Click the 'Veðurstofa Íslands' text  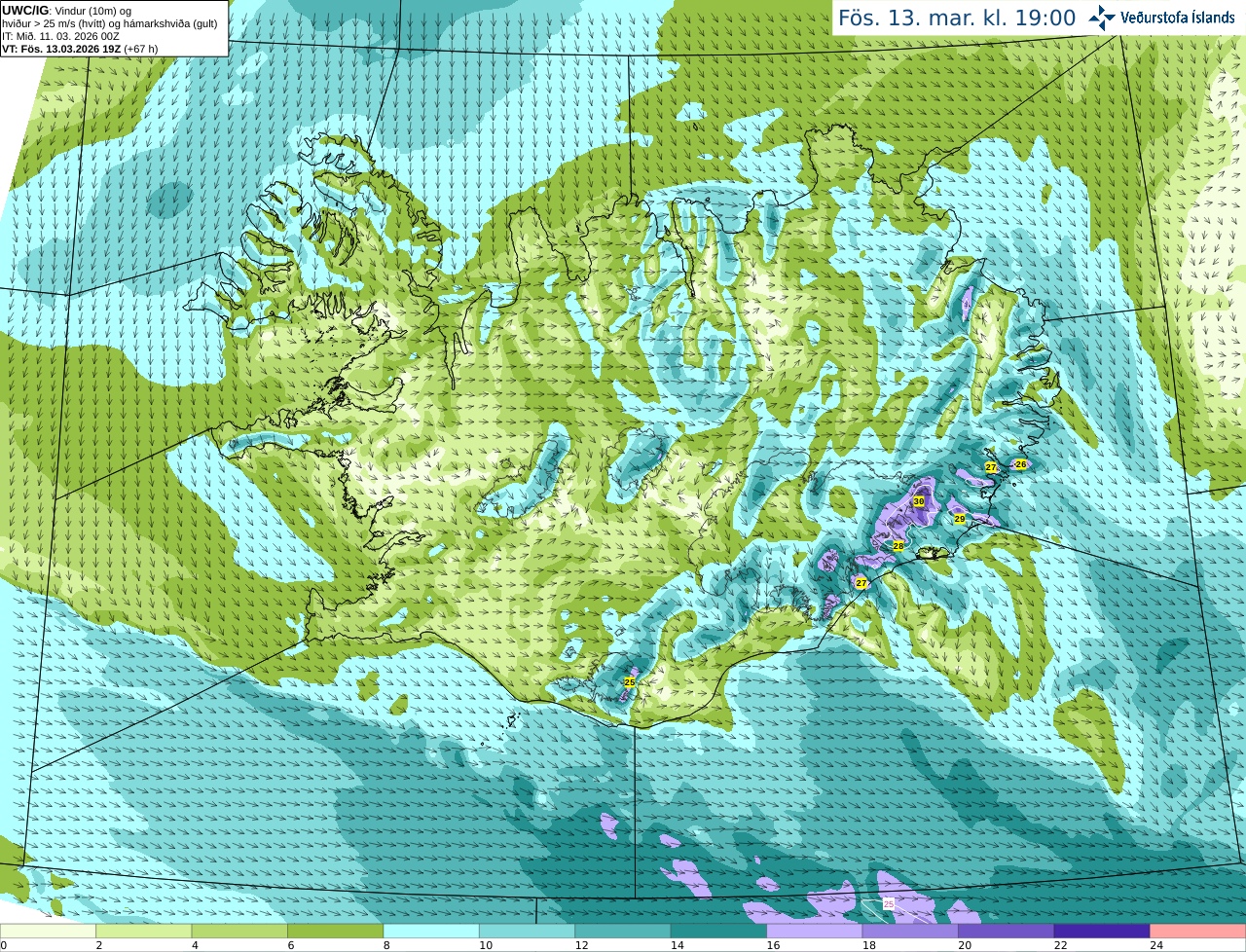(1177, 18)
